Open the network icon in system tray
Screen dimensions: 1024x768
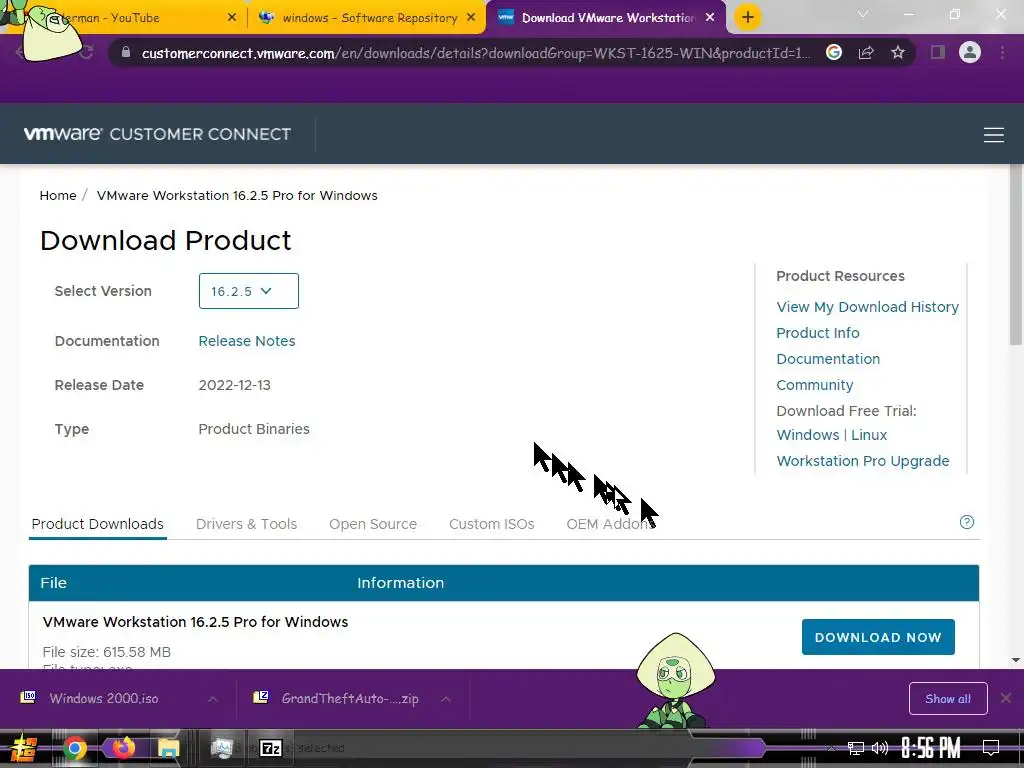coord(856,748)
